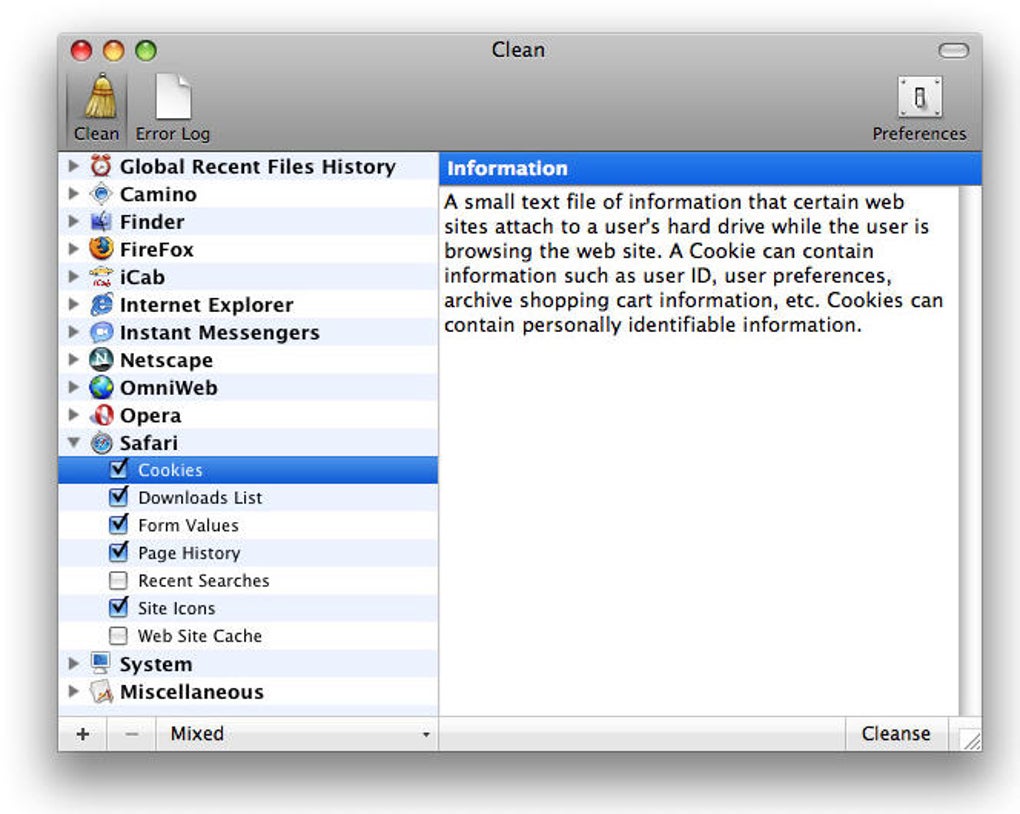Click the System computer icon
This screenshot has height=814, width=1020.
pos(101,664)
